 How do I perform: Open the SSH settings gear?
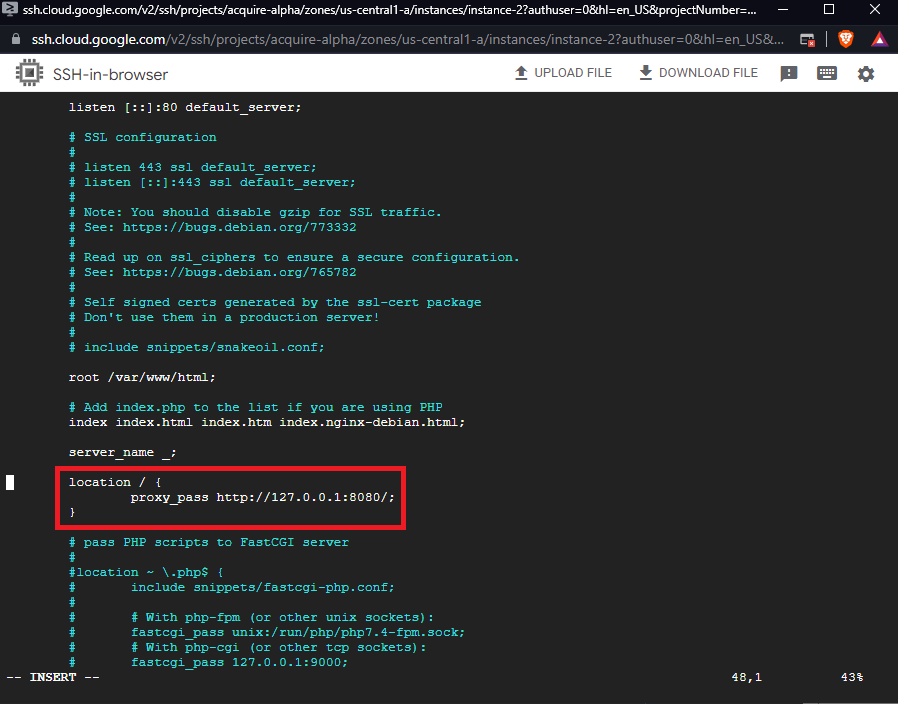(866, 74)
